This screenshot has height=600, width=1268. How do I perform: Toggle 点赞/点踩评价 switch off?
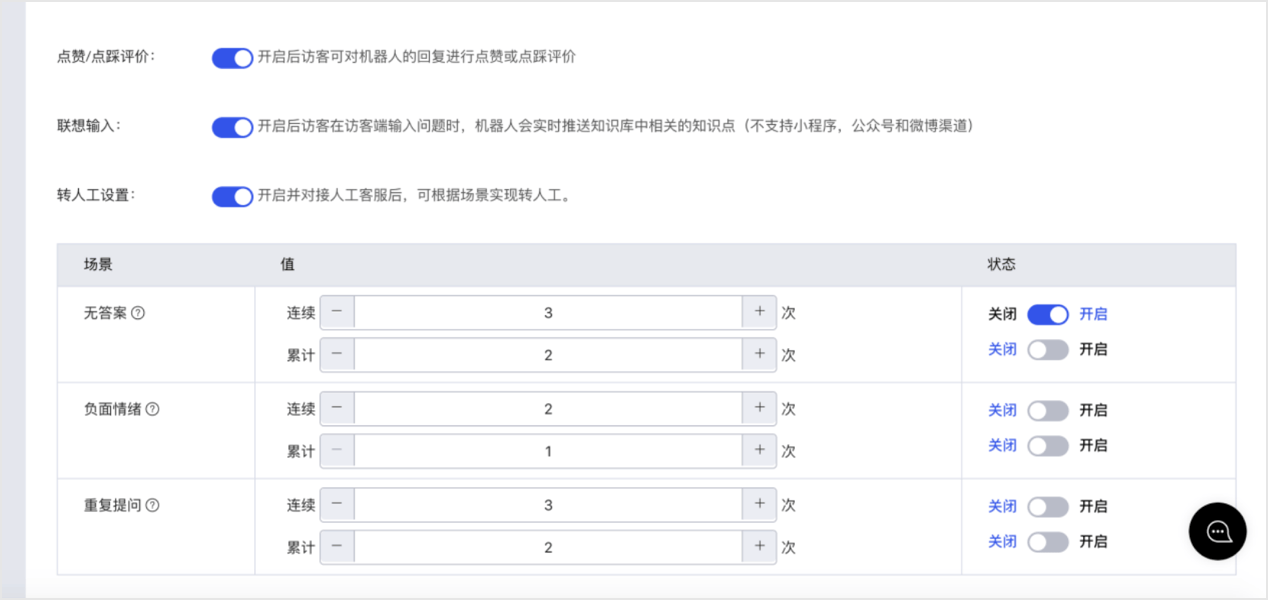(x=232, y=58)
